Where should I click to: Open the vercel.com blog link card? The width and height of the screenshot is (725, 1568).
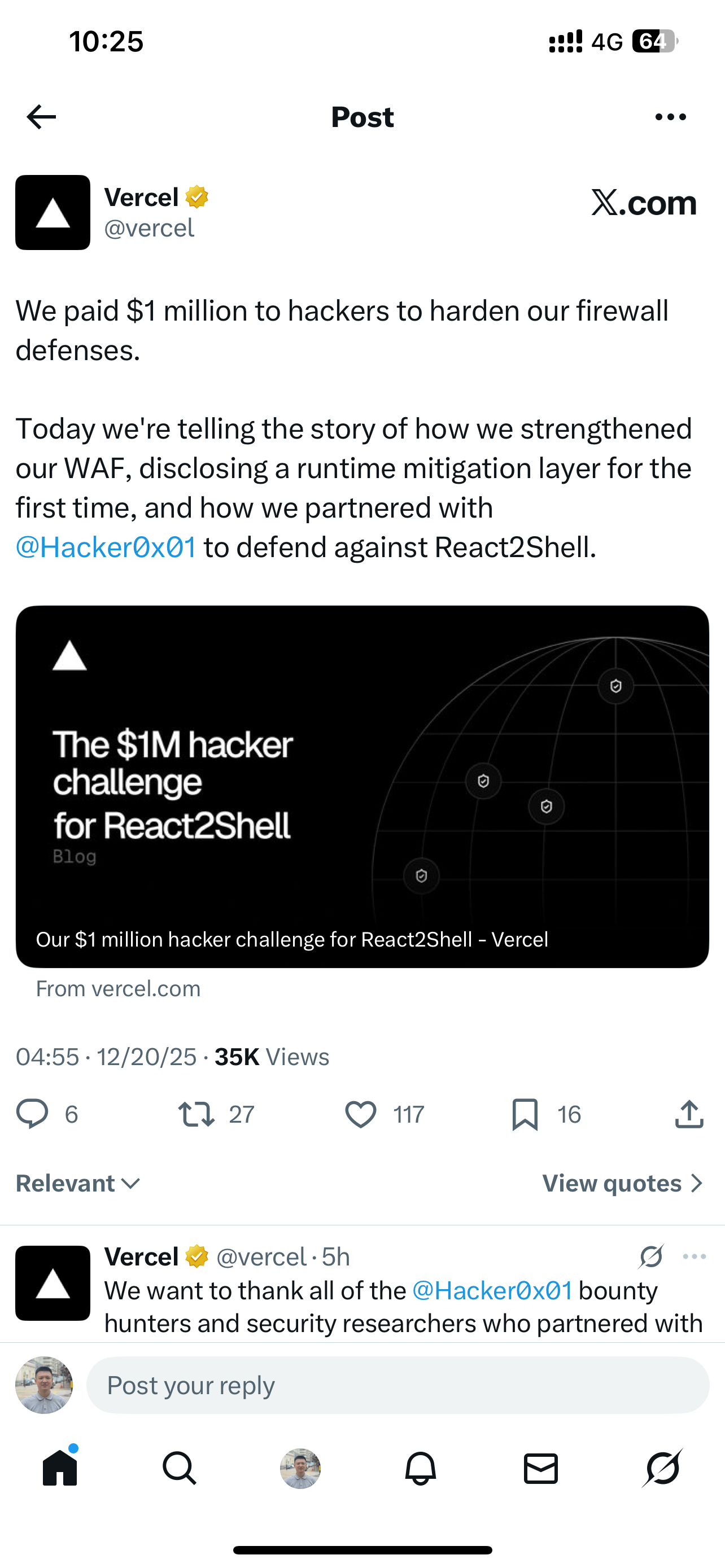pos(362,786)
